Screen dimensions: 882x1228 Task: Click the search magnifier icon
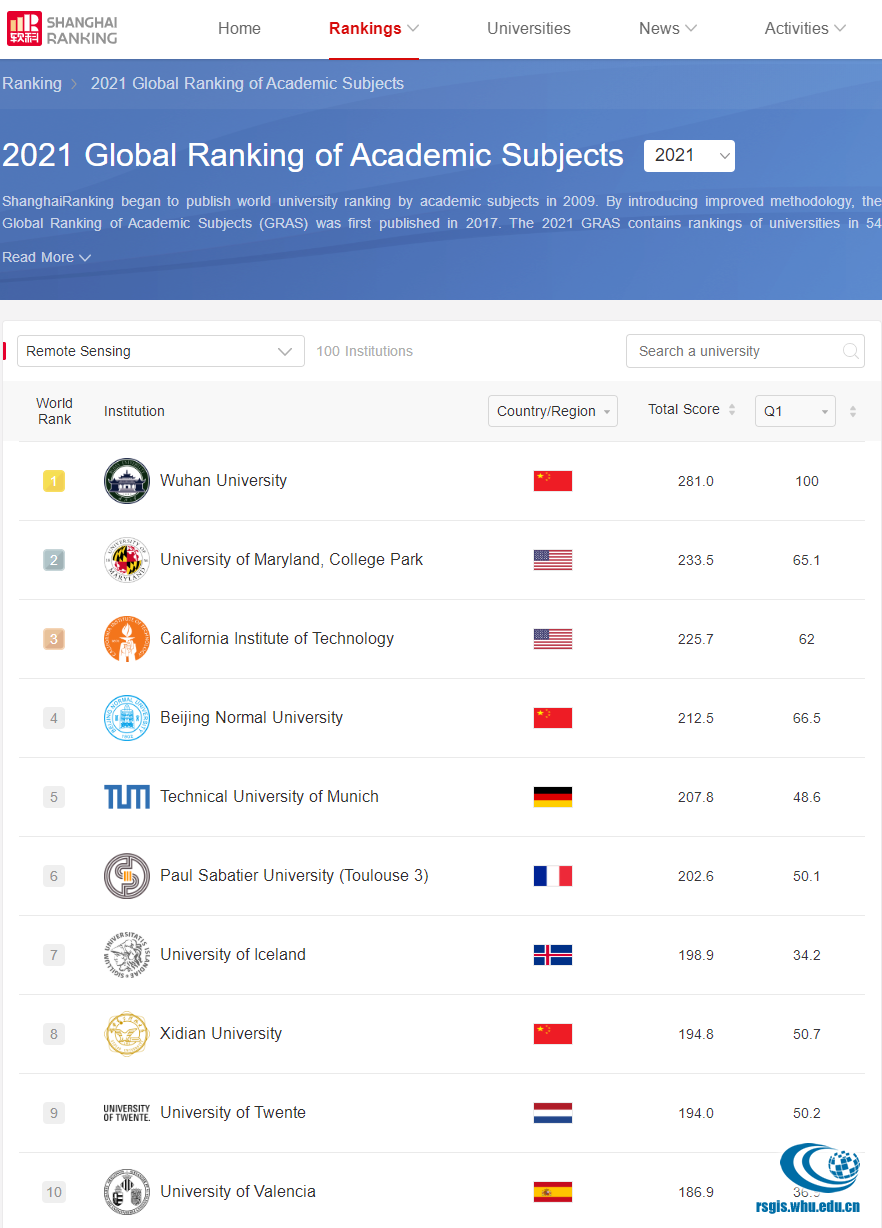tap(851, 351)
